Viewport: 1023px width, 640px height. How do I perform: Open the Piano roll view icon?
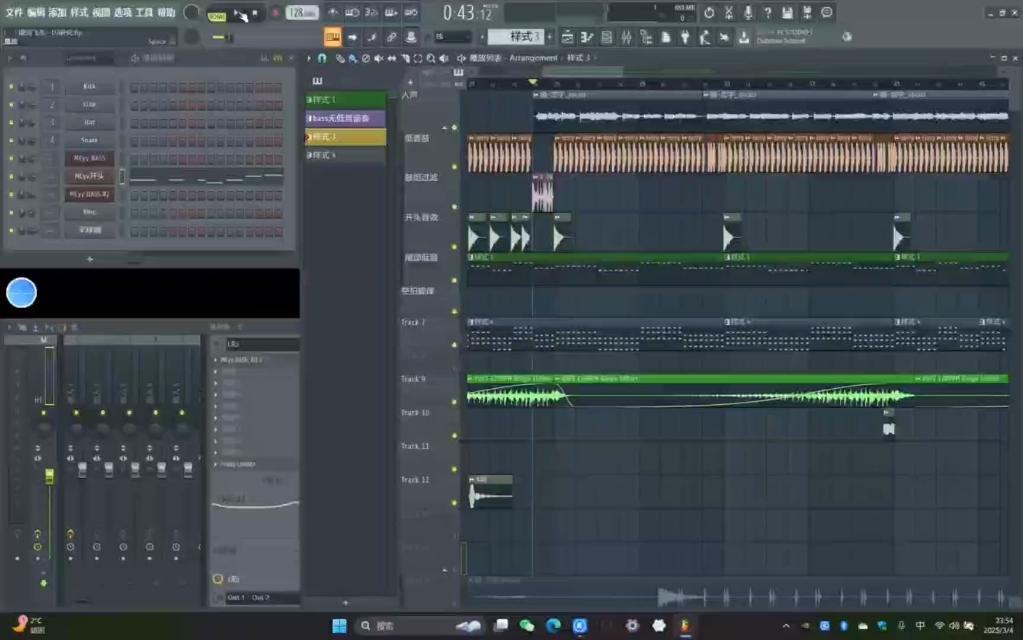pos(584,37)
